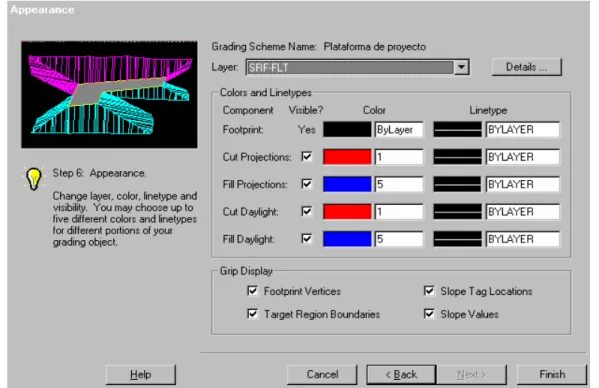Click the 'Step 6: Appearance.' heading text
This screenshot has height=388, width=599.
click(x=99, y=173)
